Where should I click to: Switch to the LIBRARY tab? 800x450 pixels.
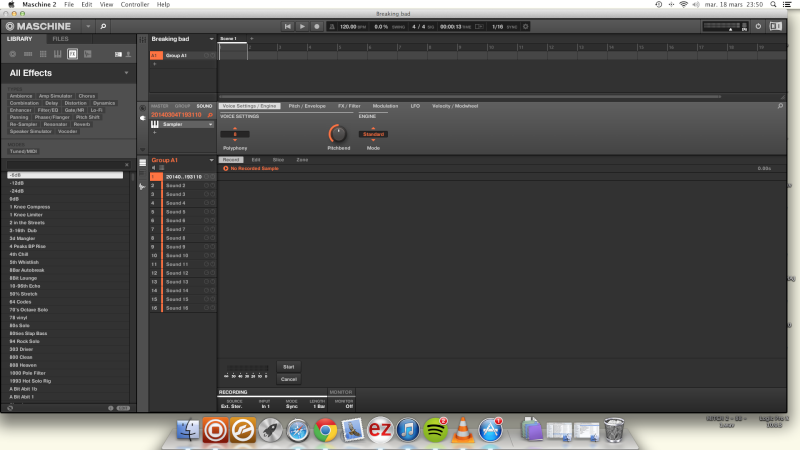point(20,39)
